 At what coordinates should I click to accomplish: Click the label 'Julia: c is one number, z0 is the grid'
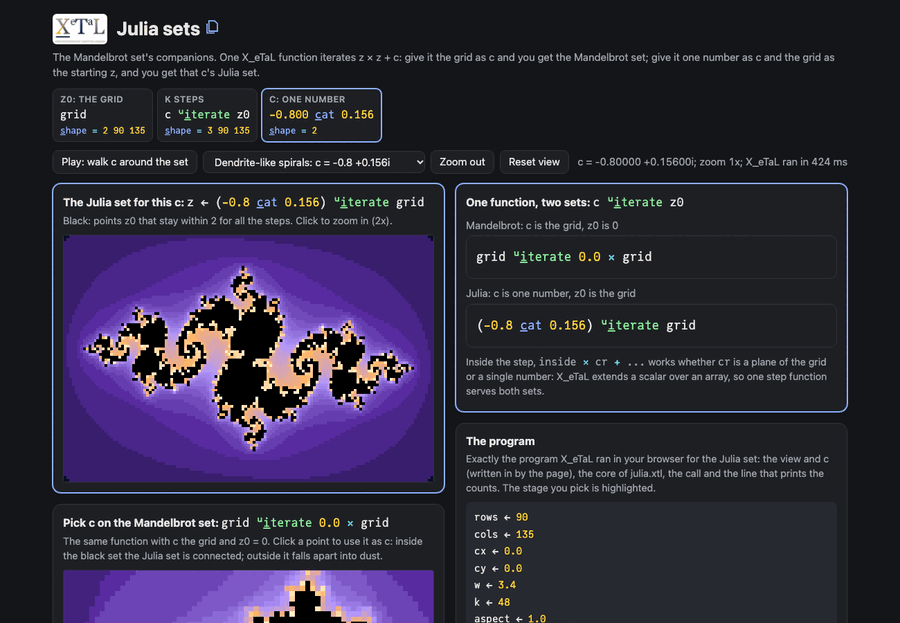(550, 293)
